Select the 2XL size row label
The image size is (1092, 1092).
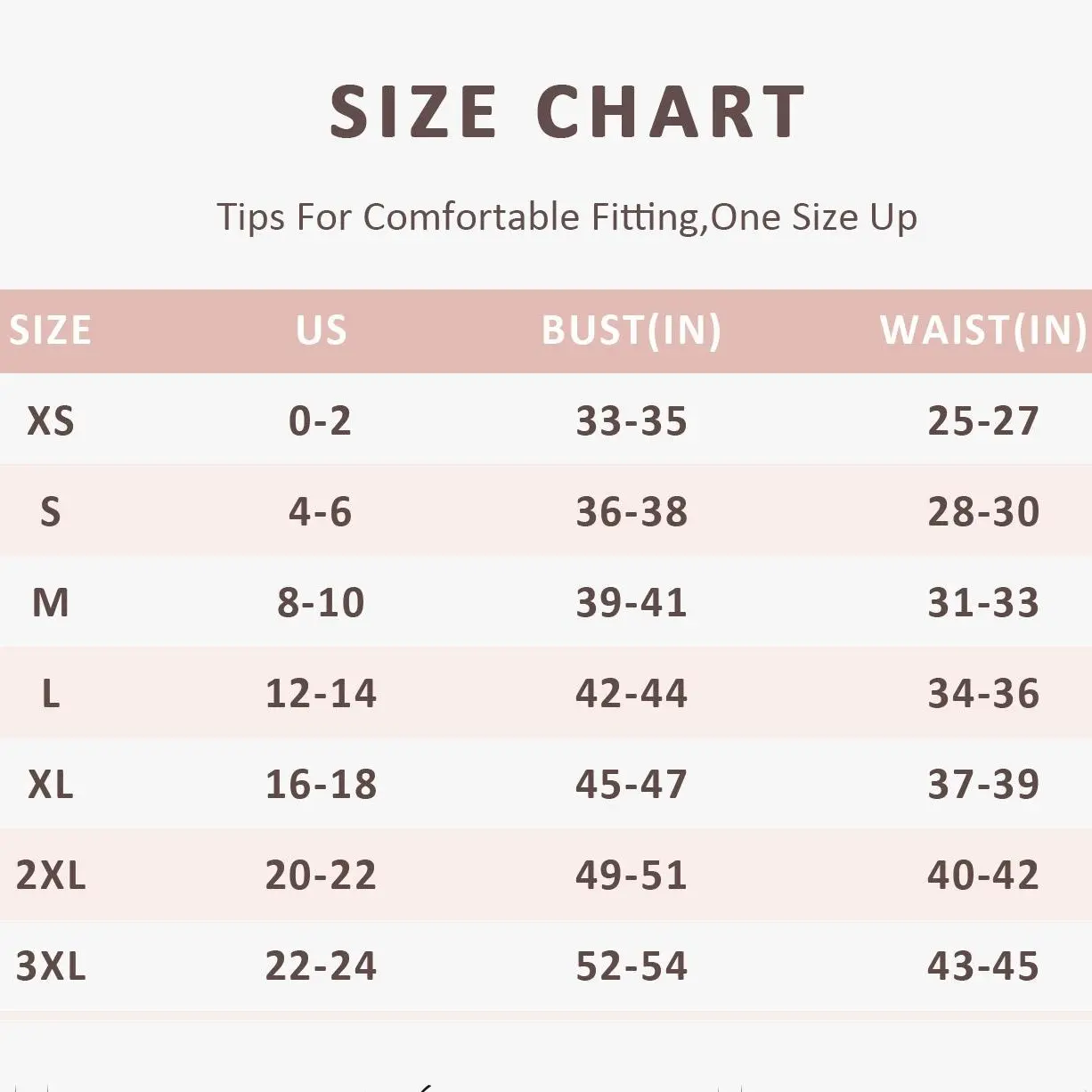51,876
